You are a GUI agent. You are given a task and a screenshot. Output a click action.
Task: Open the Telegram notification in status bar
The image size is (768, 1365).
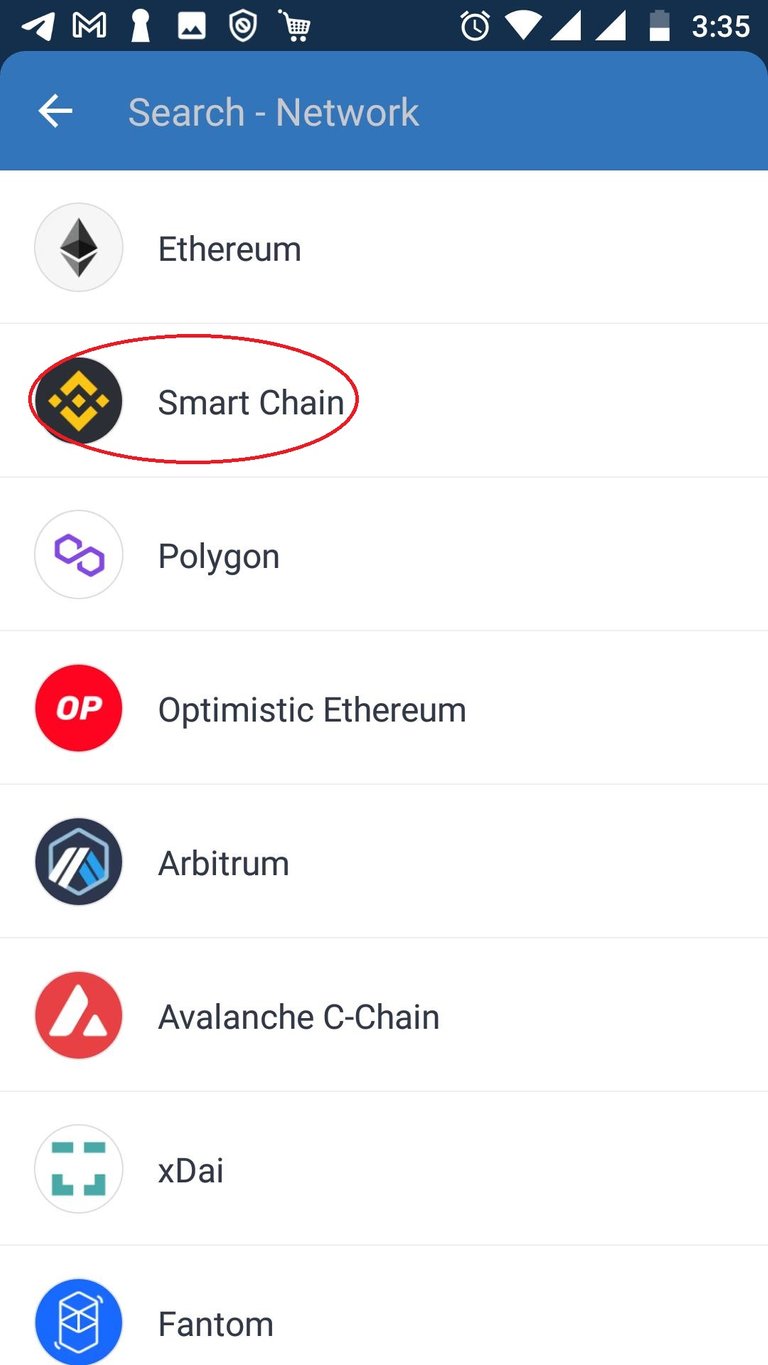[x=38, y=27]
